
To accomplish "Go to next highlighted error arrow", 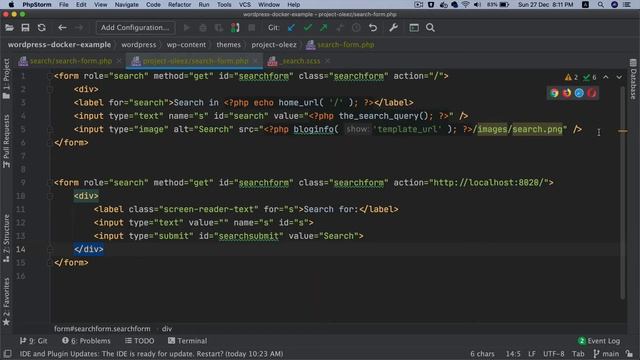I will [619, 77].
